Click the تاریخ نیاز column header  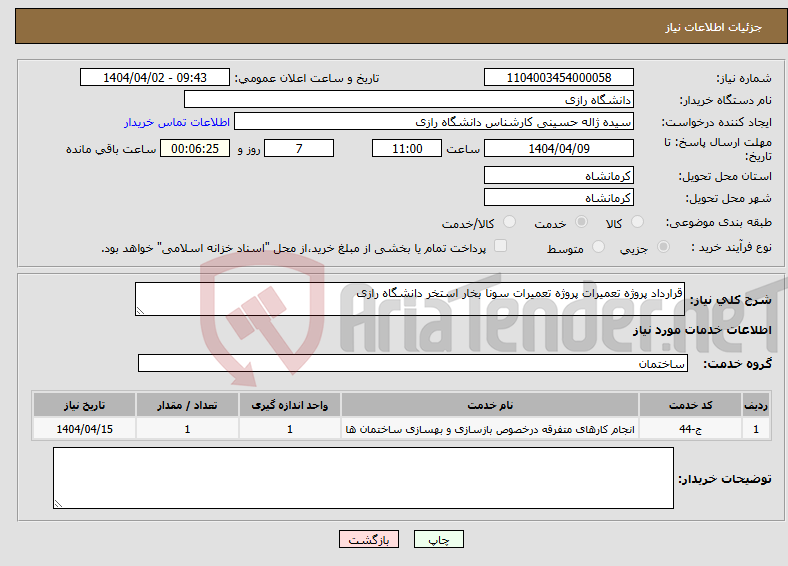[84, 405]
